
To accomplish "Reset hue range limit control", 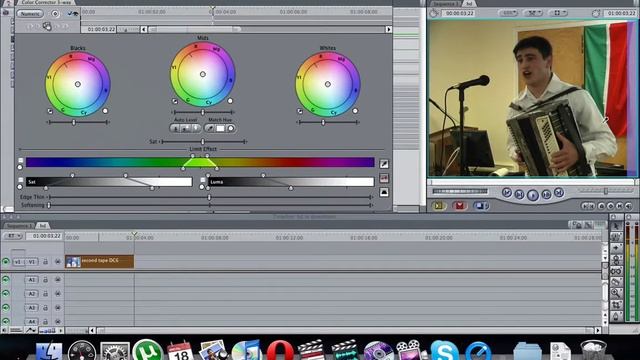I will pos(20,167).
